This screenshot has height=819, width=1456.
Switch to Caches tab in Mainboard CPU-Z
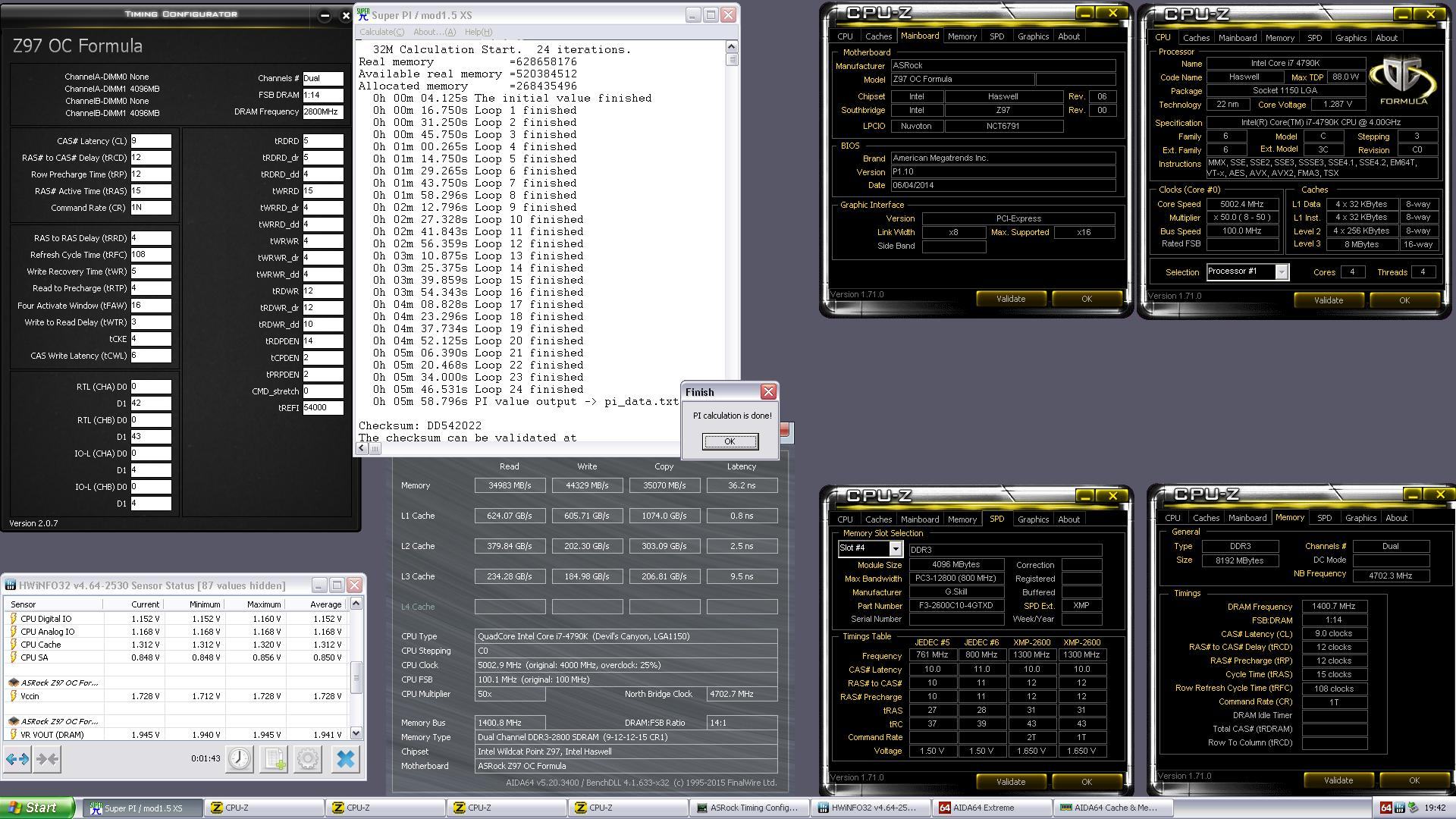[x=878, y=36]
